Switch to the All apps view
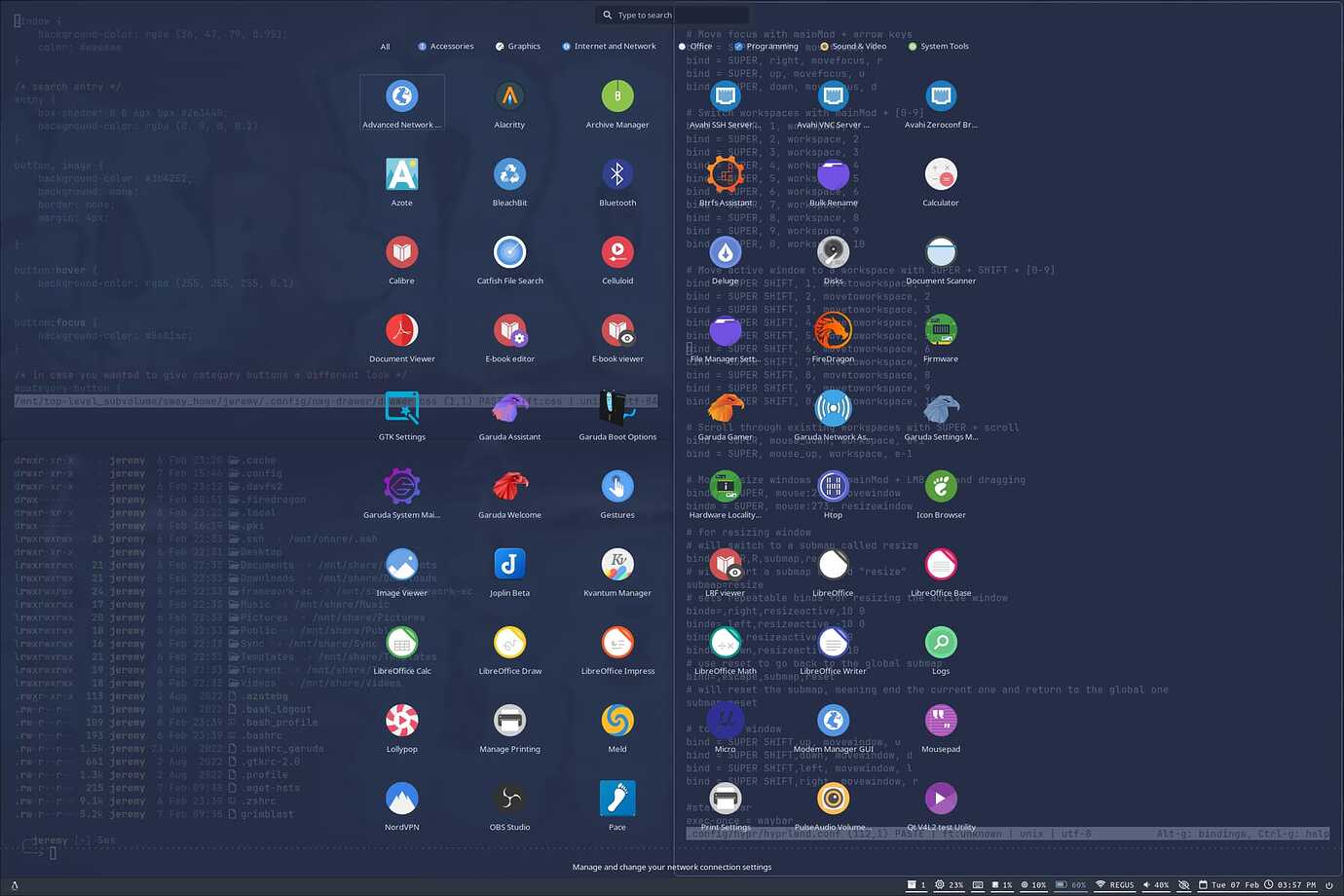The height and width of the screenshot is (896, 1344). (385, 46)
